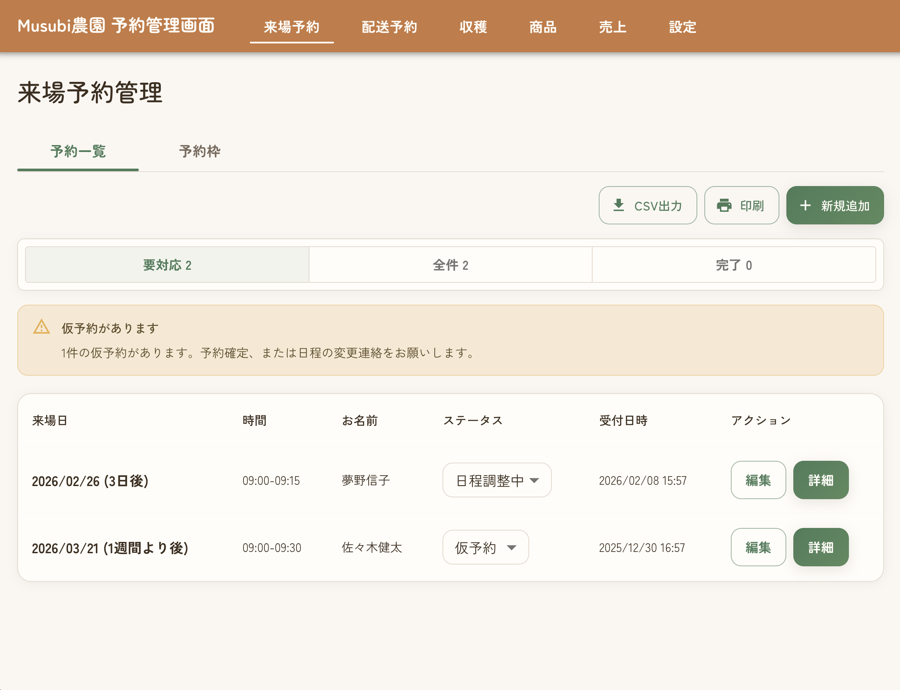Go to the 売上 page
The width and height of the screenshot is (900, 690).
[x=611, y=27]
